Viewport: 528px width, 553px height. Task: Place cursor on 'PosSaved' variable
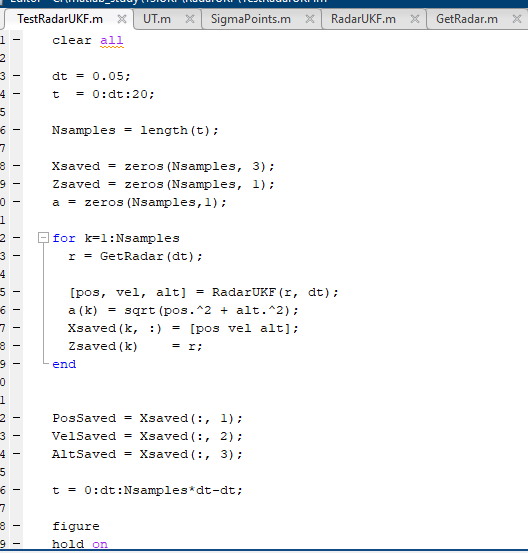point(84,418)
